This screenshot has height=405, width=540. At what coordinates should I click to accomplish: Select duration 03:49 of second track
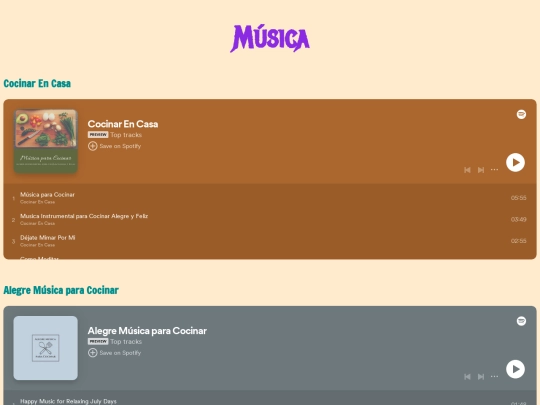518,219
